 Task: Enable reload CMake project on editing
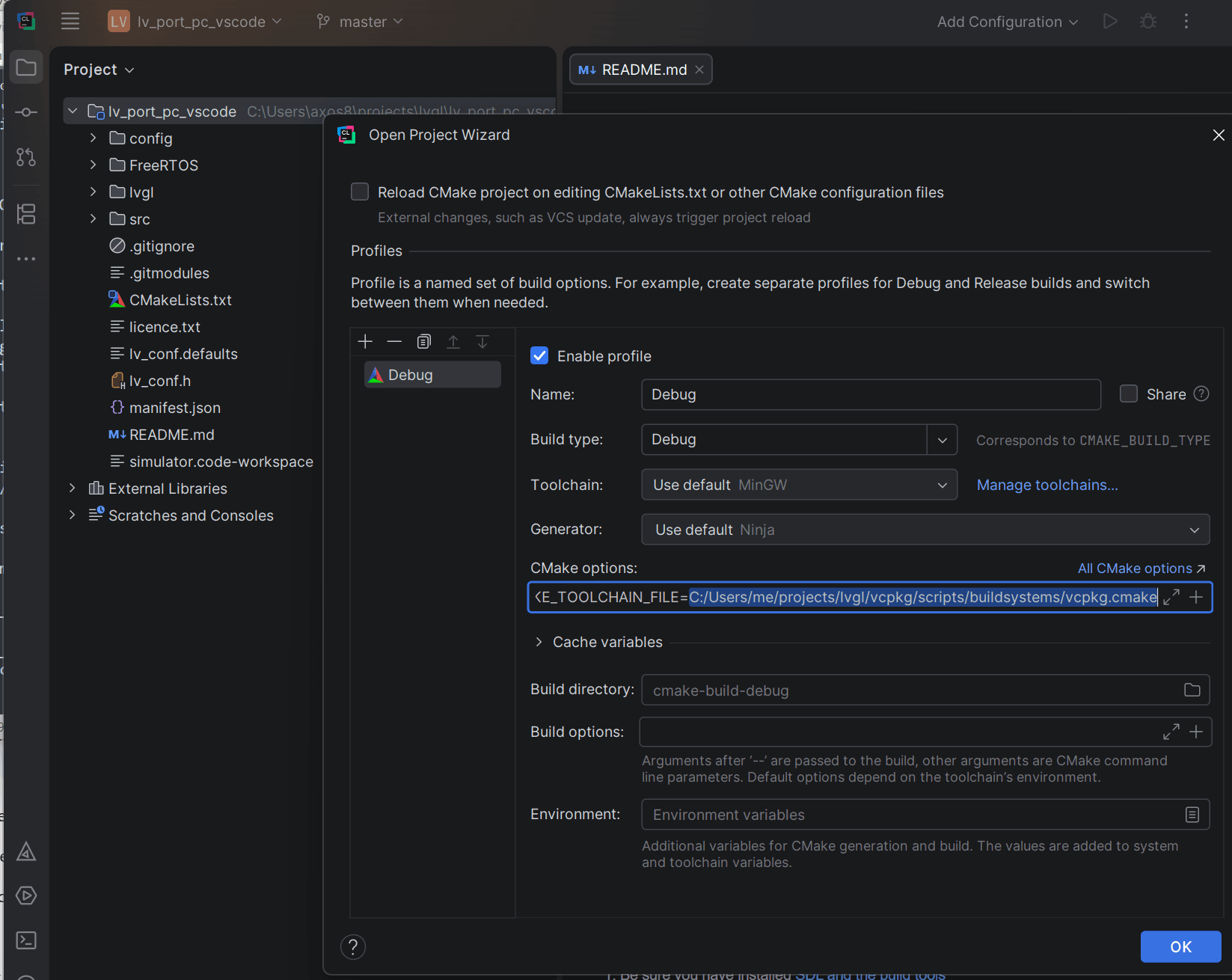[360, 192]
